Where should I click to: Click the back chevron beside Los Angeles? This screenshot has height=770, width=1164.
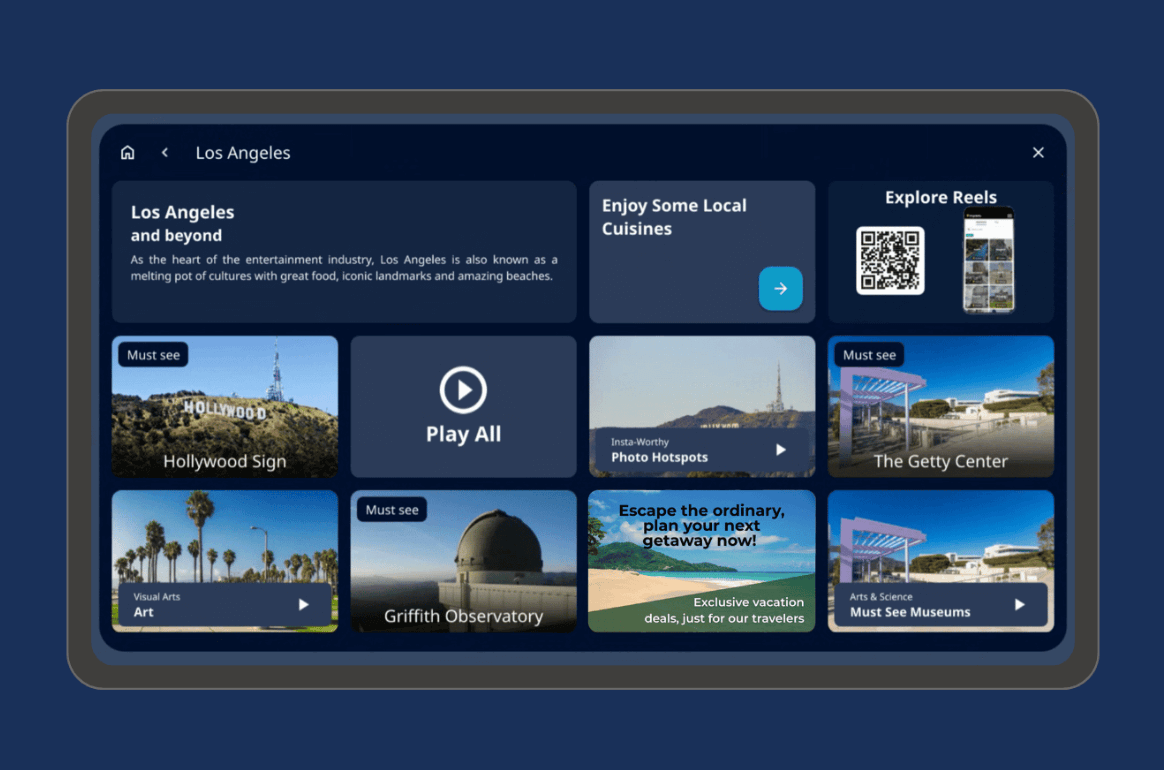coord(165,153)
